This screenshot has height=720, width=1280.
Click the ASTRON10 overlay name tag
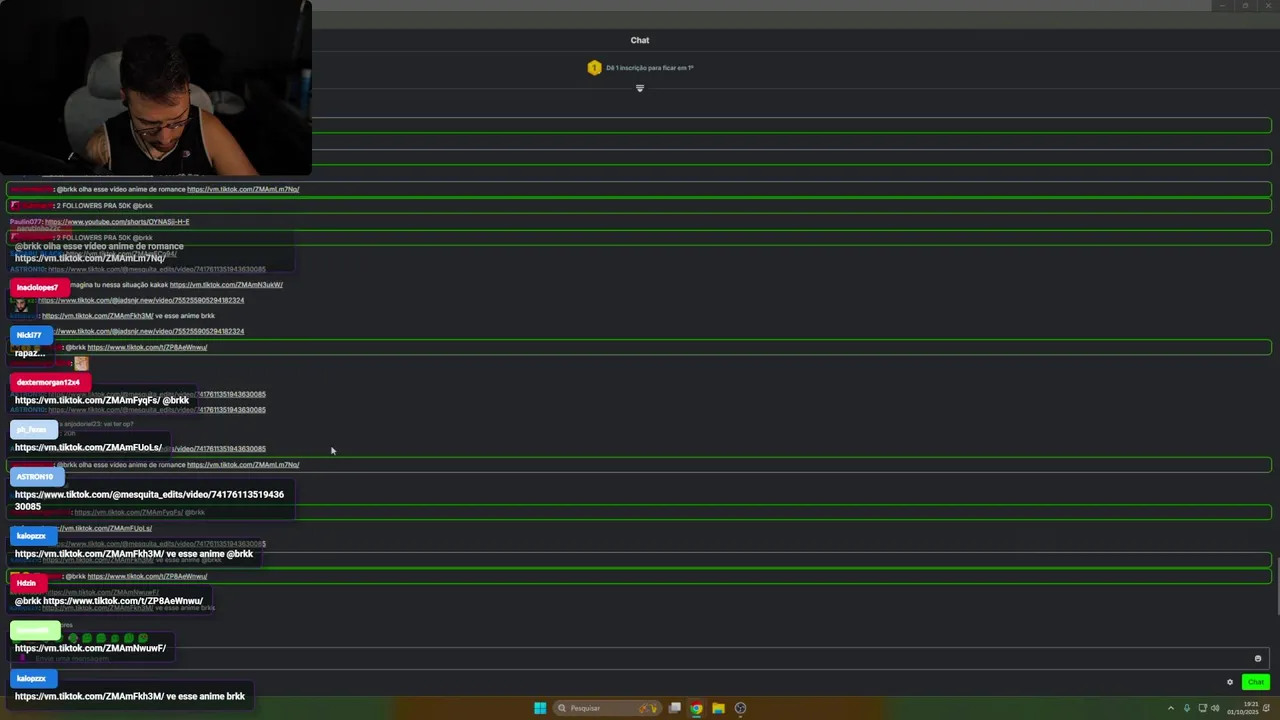(36, 477)
